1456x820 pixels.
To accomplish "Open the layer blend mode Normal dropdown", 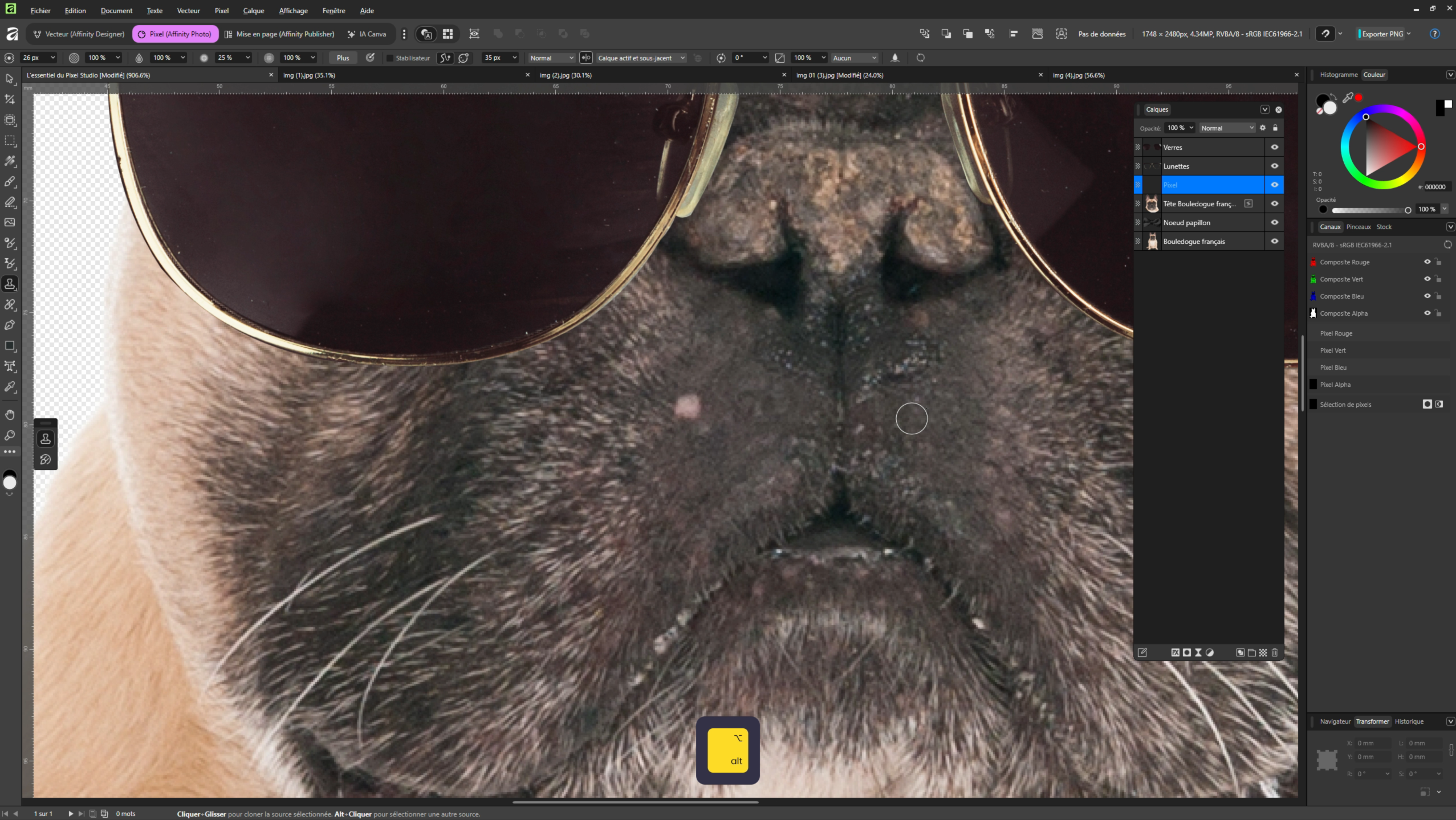I will [x=1227, y=128].
